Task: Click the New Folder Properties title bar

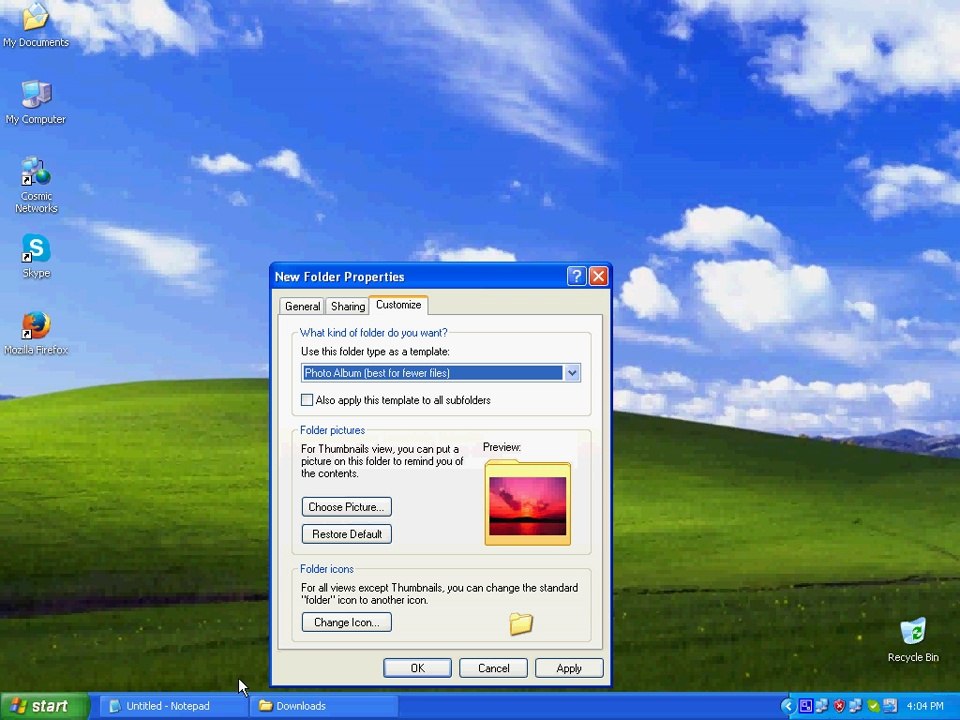Action: (x=416, y=277)
